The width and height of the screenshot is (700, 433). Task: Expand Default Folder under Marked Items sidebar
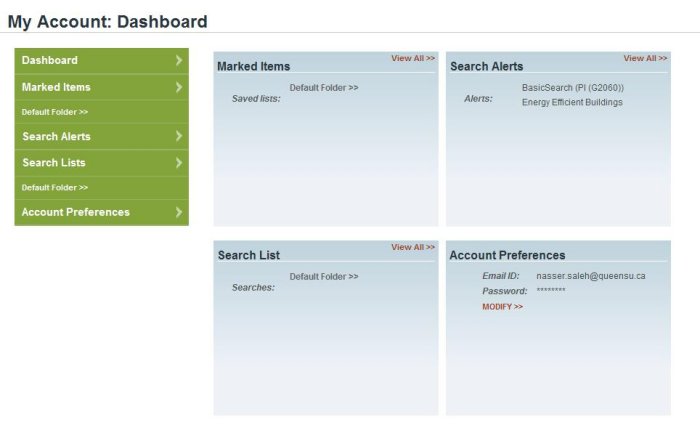55,112
